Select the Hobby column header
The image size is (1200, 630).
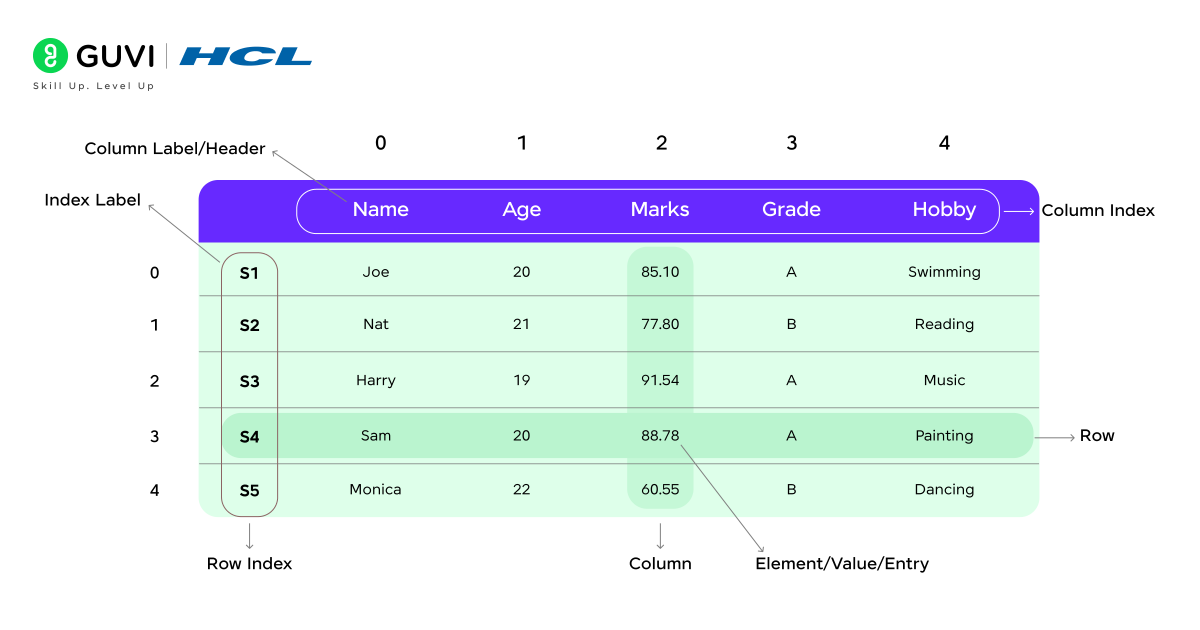944,210
